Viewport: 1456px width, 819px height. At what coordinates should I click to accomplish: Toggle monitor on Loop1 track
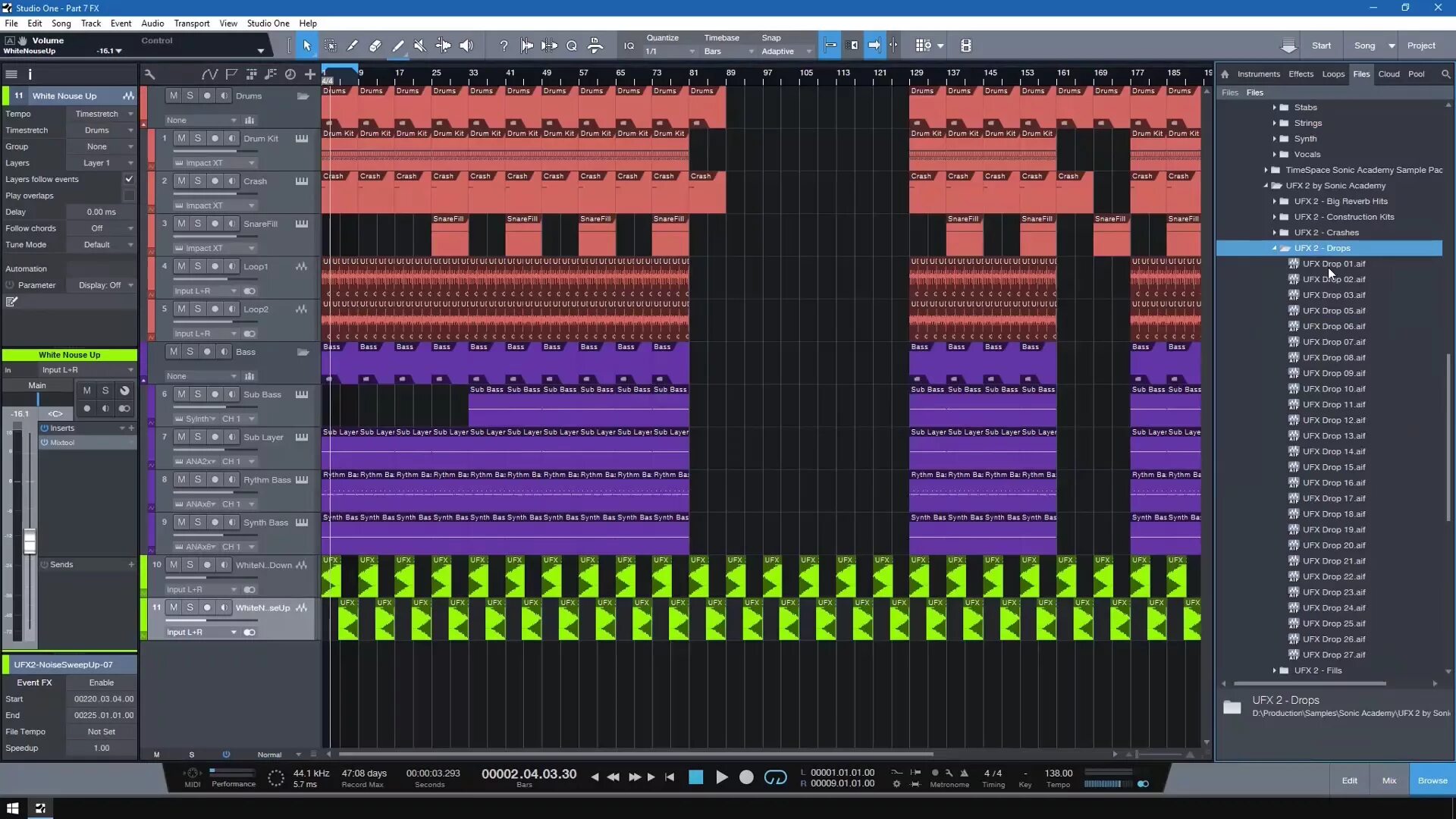(231, 266)
